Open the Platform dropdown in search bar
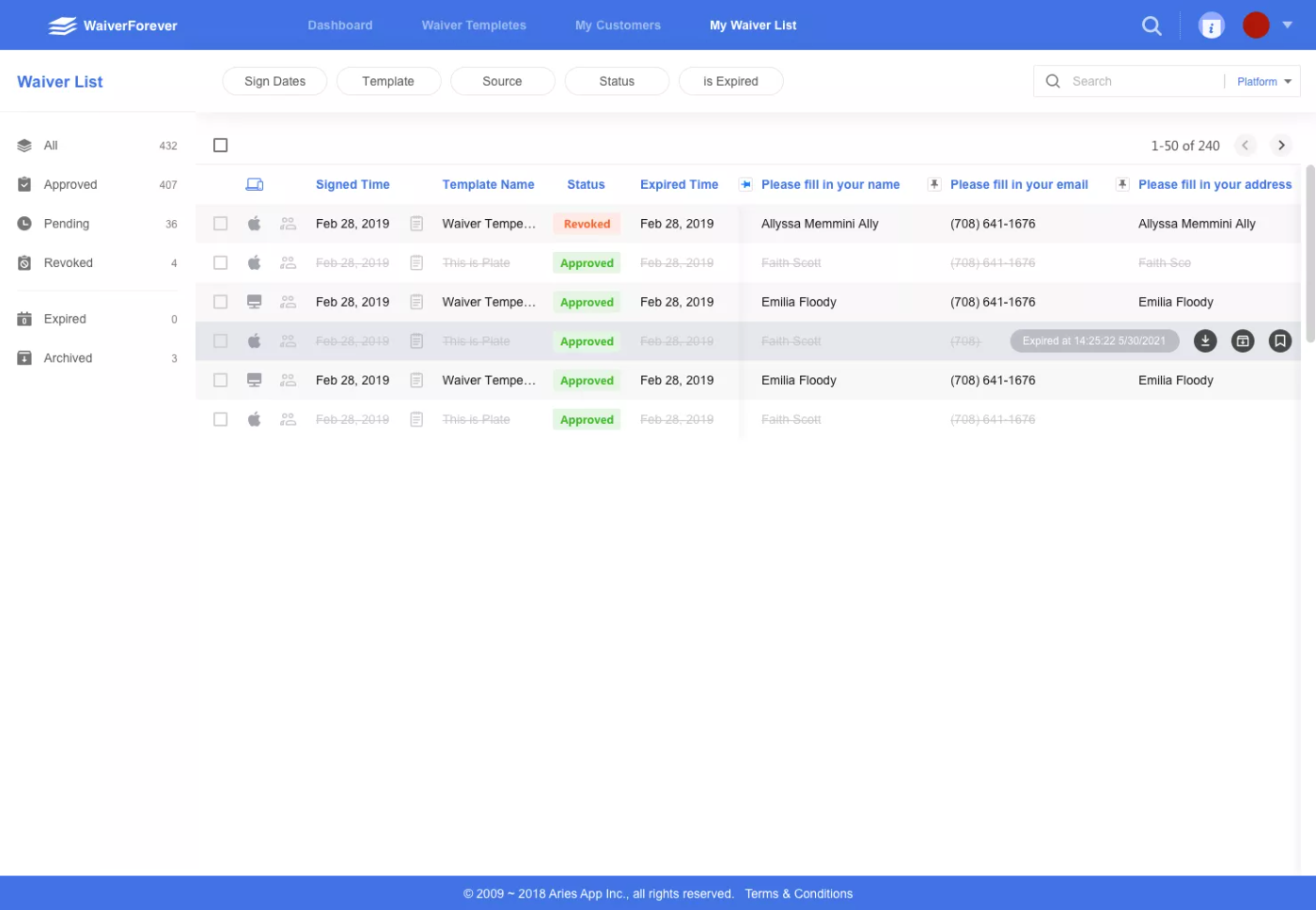 pyautogui.click(x=1263, y=82)
